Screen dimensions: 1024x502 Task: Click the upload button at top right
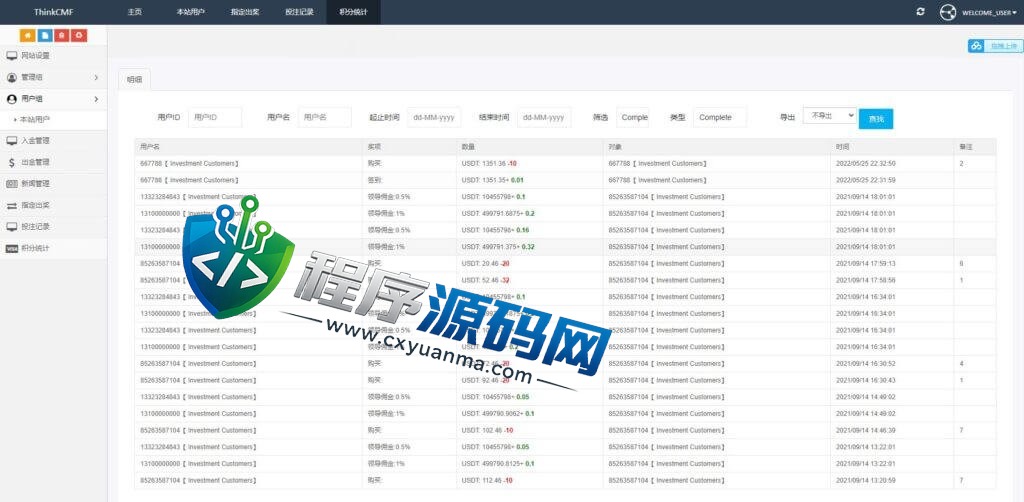[x=995, y=46]
